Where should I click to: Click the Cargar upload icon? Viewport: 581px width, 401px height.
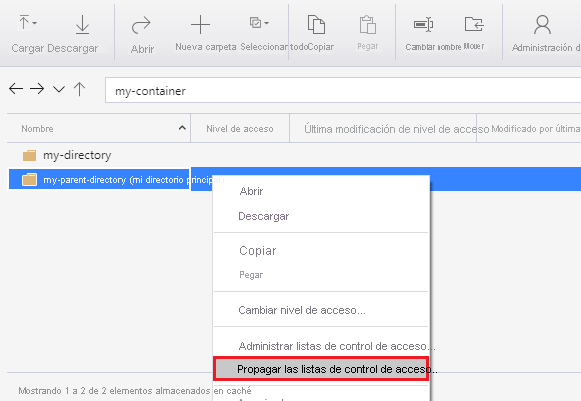click(24, 22)
